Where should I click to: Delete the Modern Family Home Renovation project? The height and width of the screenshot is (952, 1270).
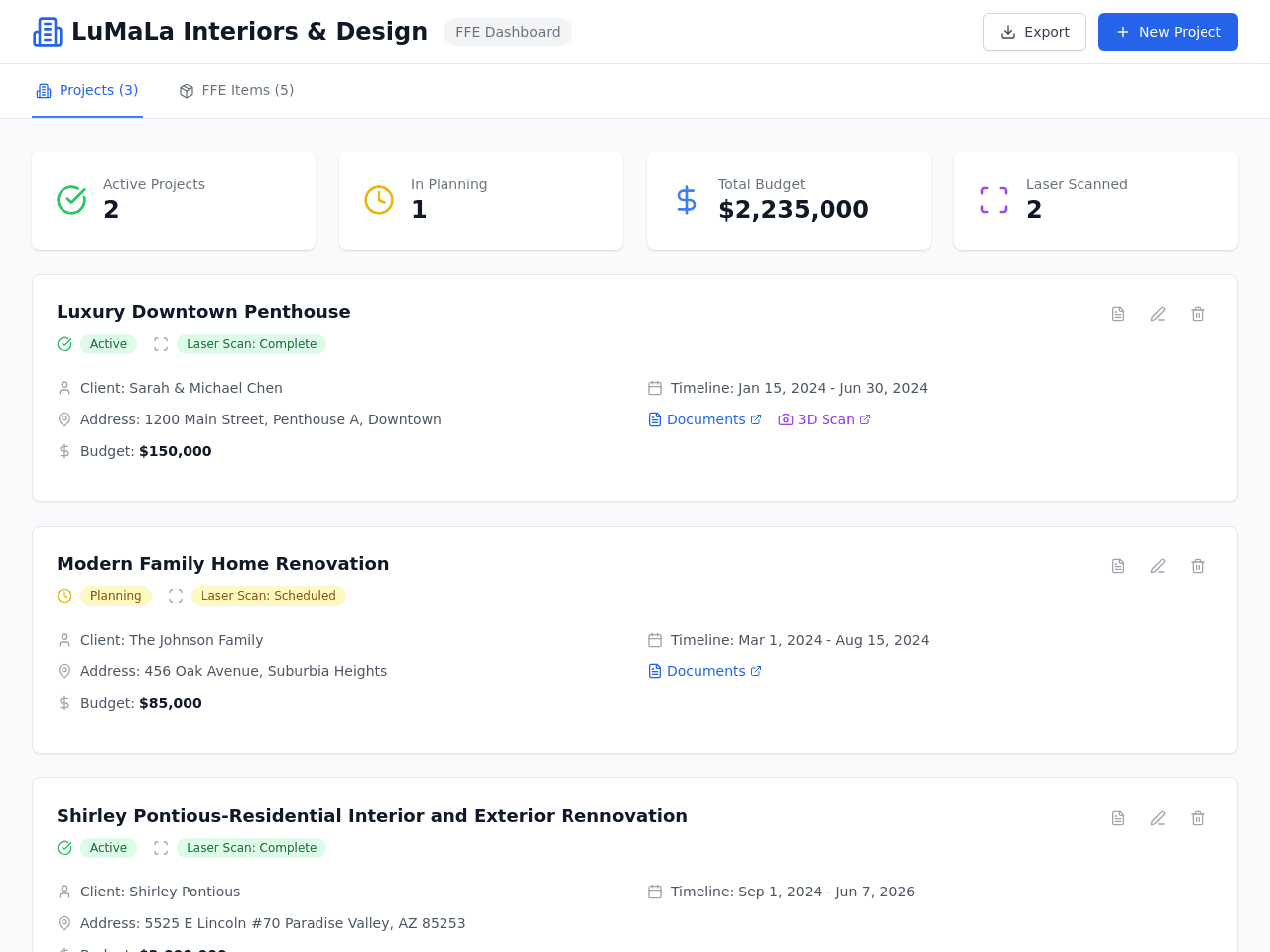[1198, 566]
